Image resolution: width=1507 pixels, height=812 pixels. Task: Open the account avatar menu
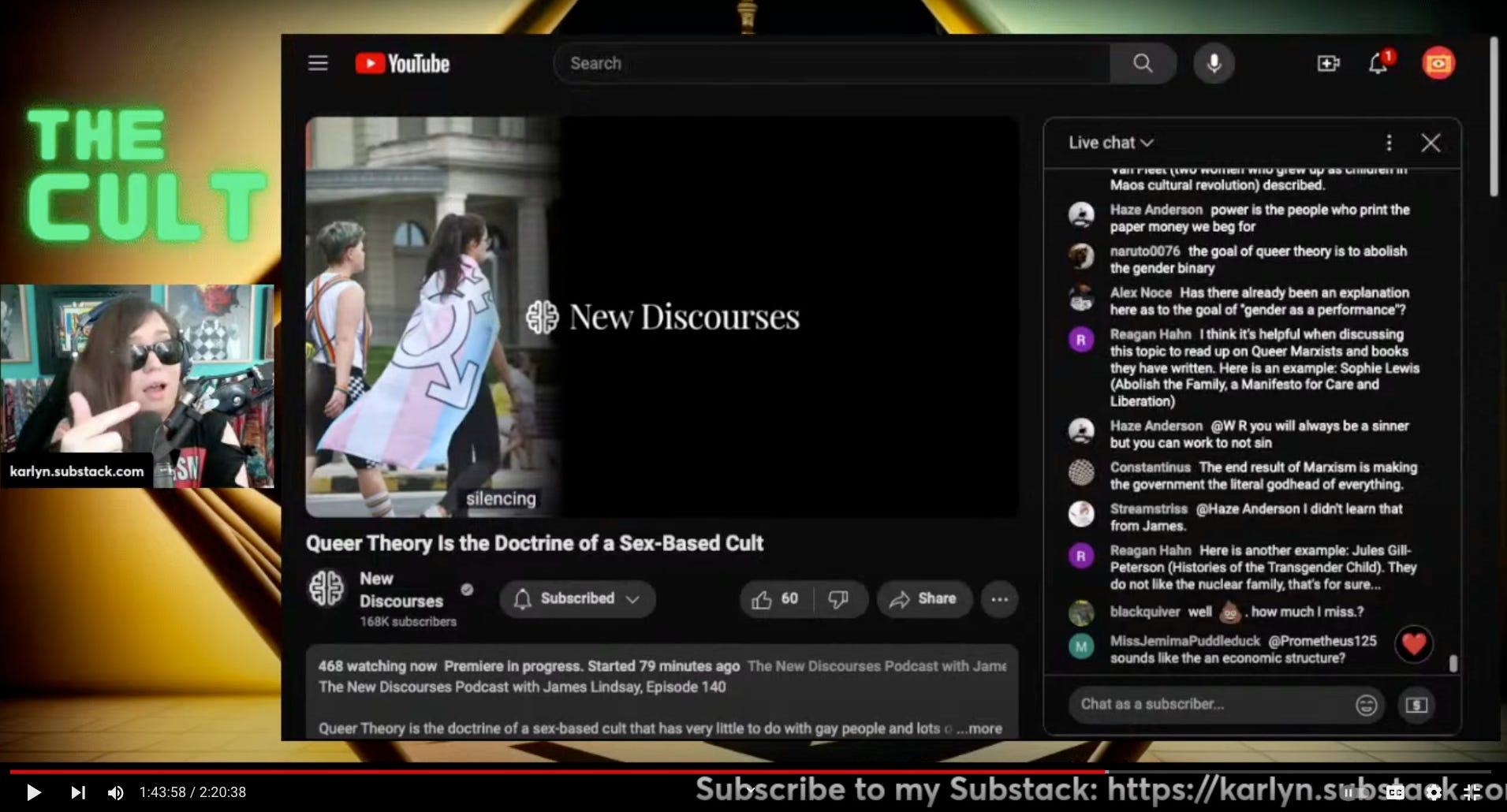pyautogui.click(x=1438, y=63)
